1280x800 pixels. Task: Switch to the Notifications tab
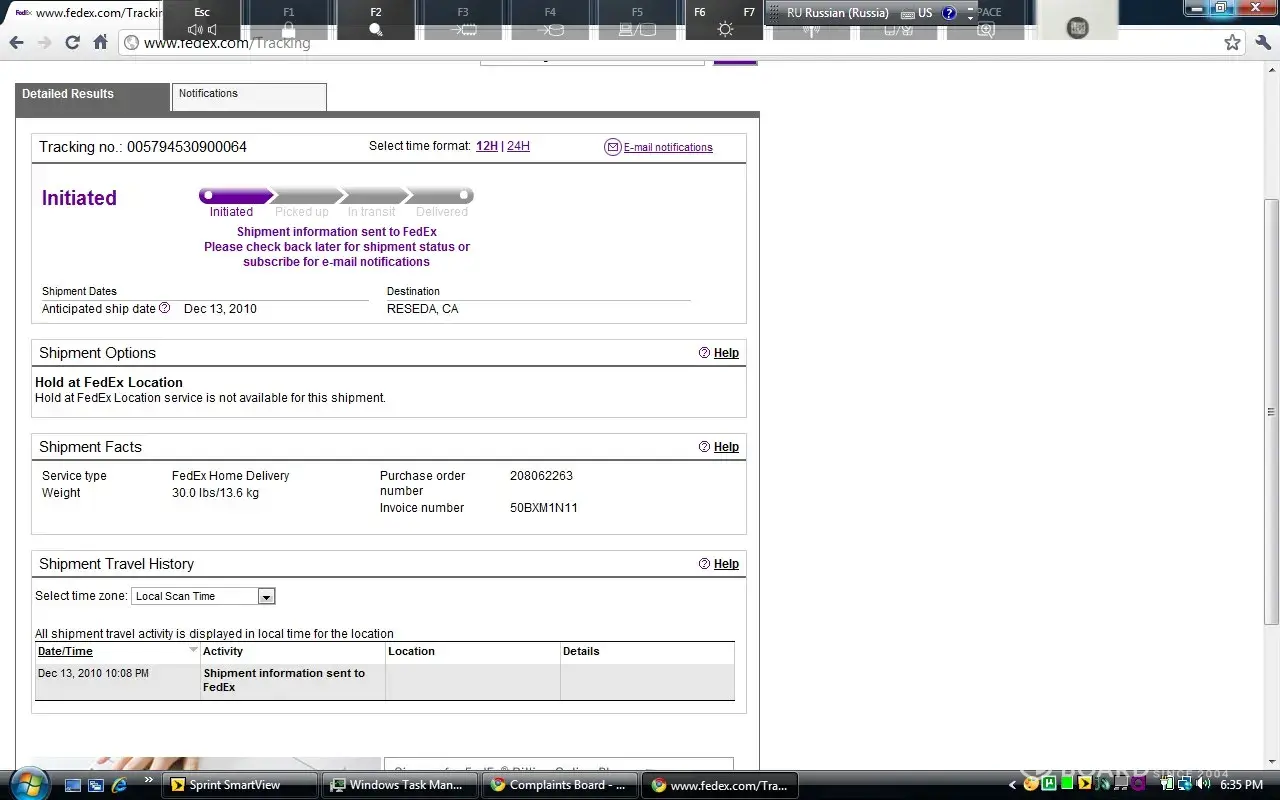tap(249, 96)
